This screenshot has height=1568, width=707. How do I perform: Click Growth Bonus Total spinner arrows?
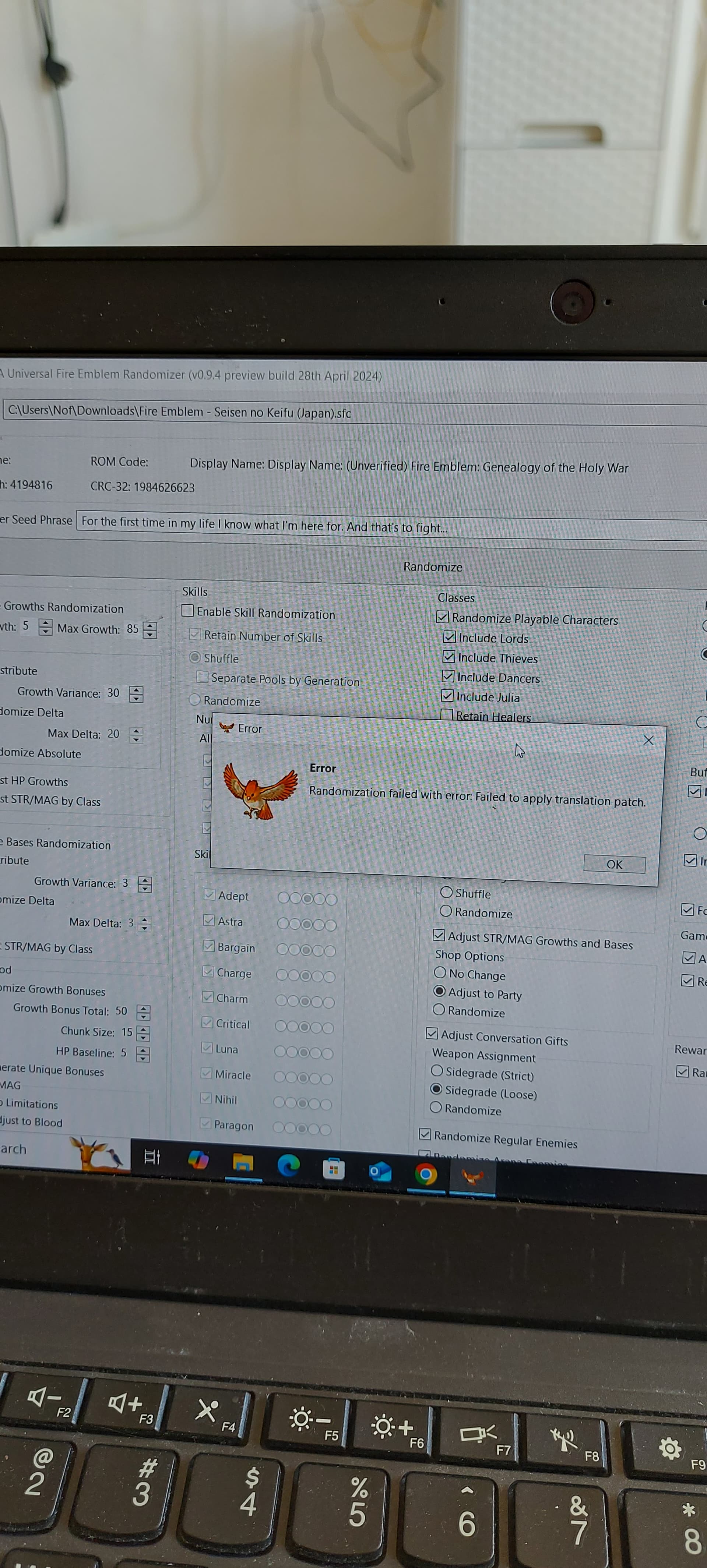point(143,1012)
